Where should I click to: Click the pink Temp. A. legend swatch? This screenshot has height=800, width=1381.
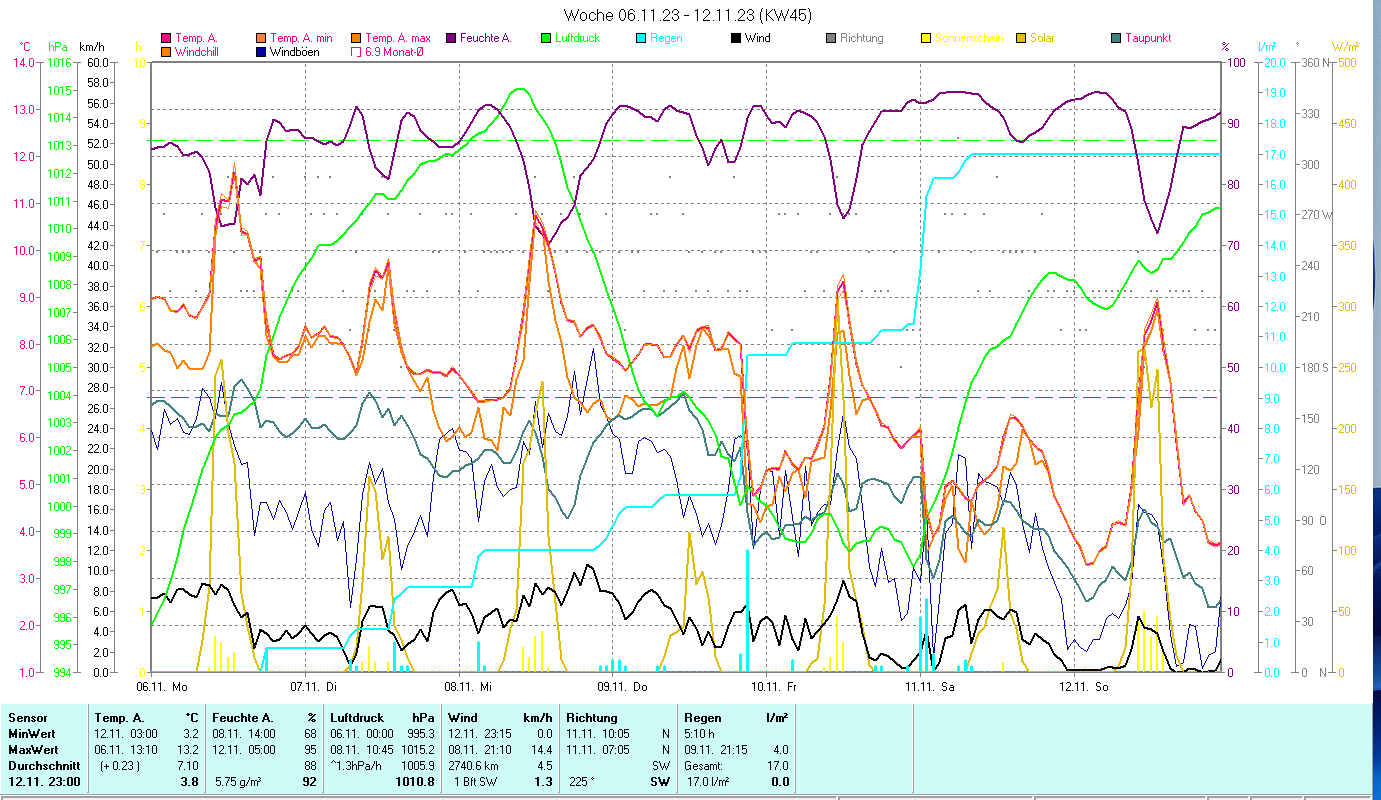click(x=166, y=38)
